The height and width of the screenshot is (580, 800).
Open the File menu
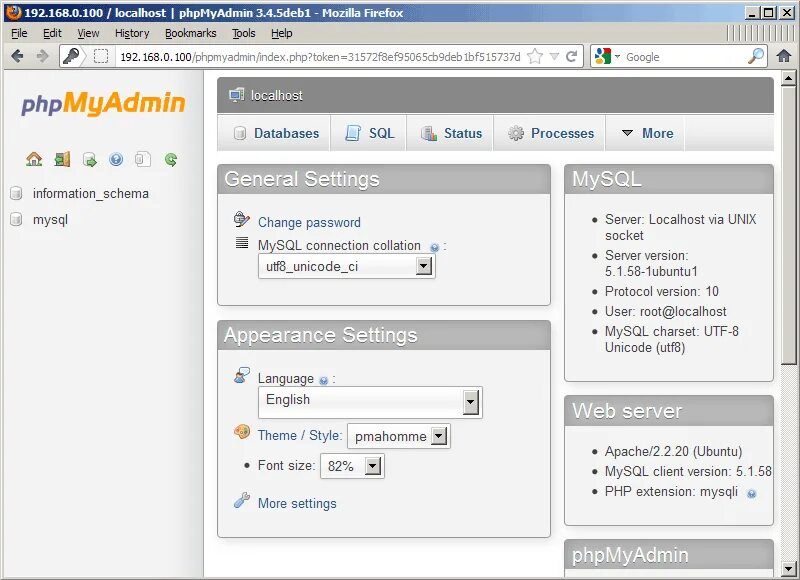(19, 33)
